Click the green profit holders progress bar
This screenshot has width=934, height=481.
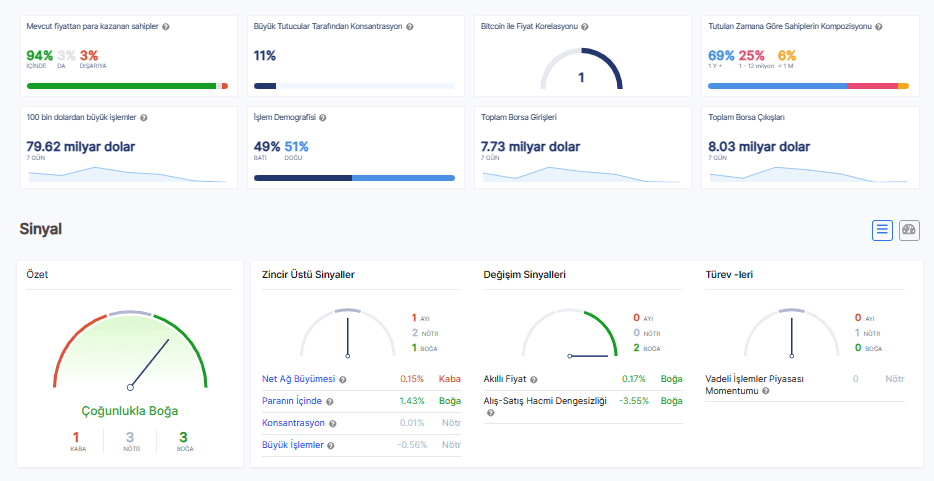pos(120,86)
